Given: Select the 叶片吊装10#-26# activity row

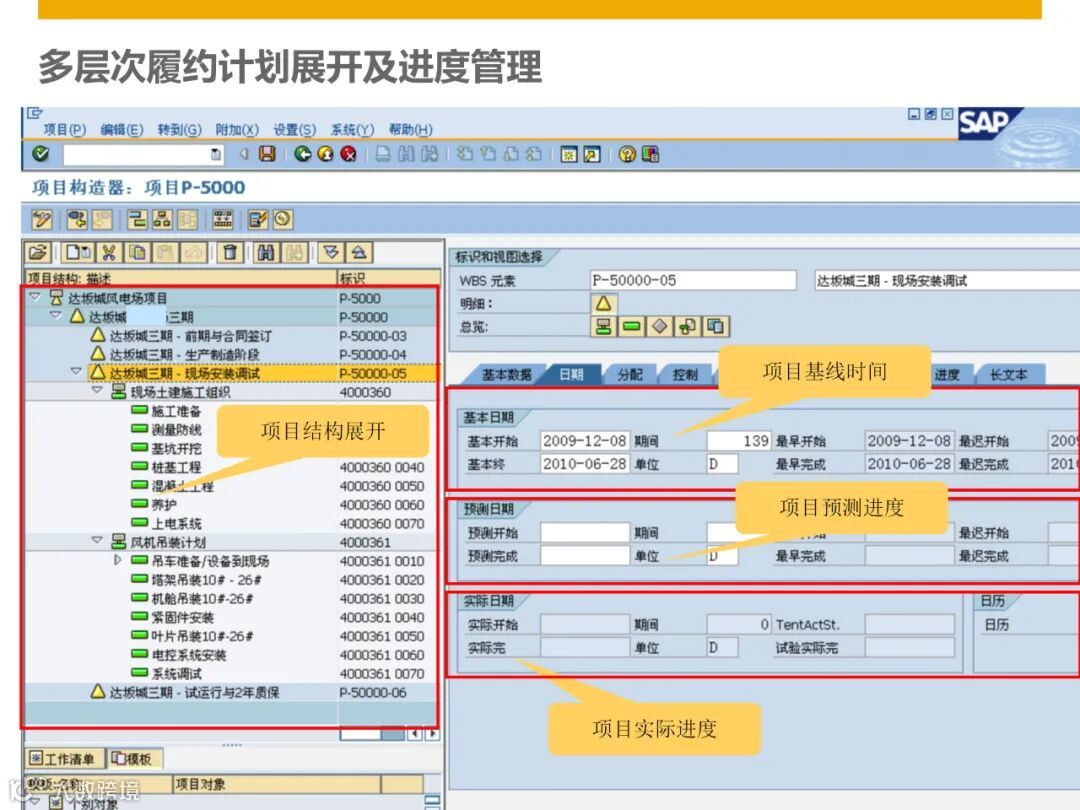Looking at the screenshot, I should tap(231, 636).
